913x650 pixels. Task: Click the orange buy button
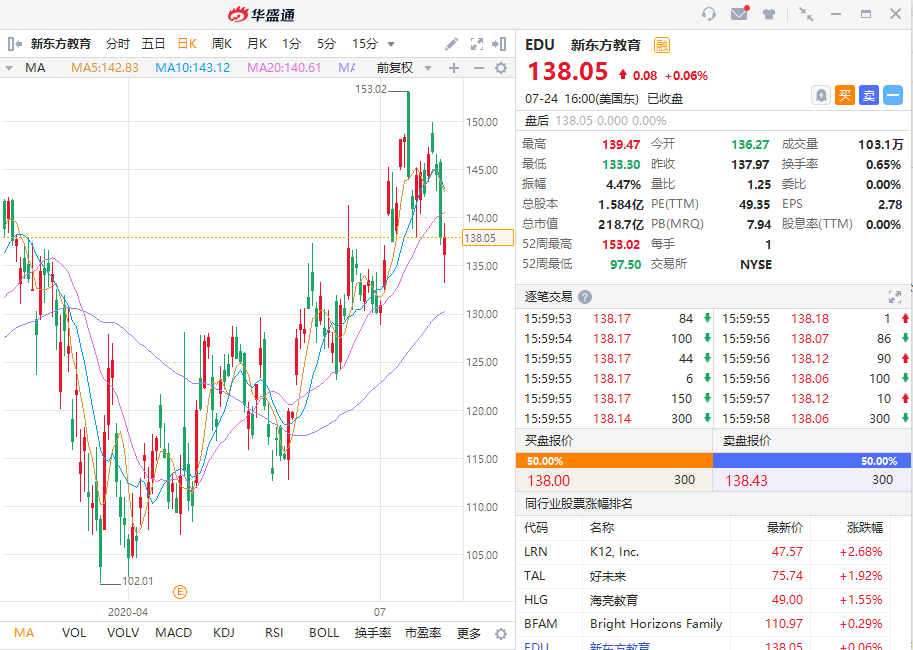click(845, 95)
